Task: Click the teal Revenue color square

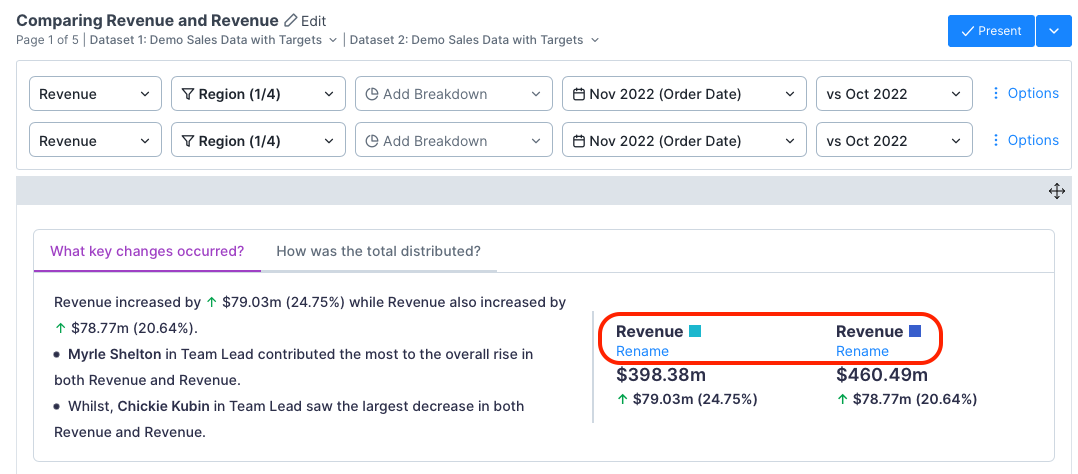Action: click(x=695, y=331)
